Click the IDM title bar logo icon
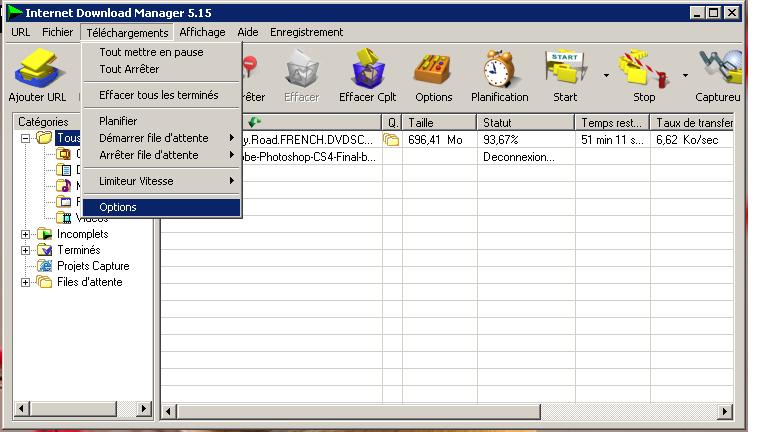The width and height of the screenshot is (757, 432). pos(15,13)
